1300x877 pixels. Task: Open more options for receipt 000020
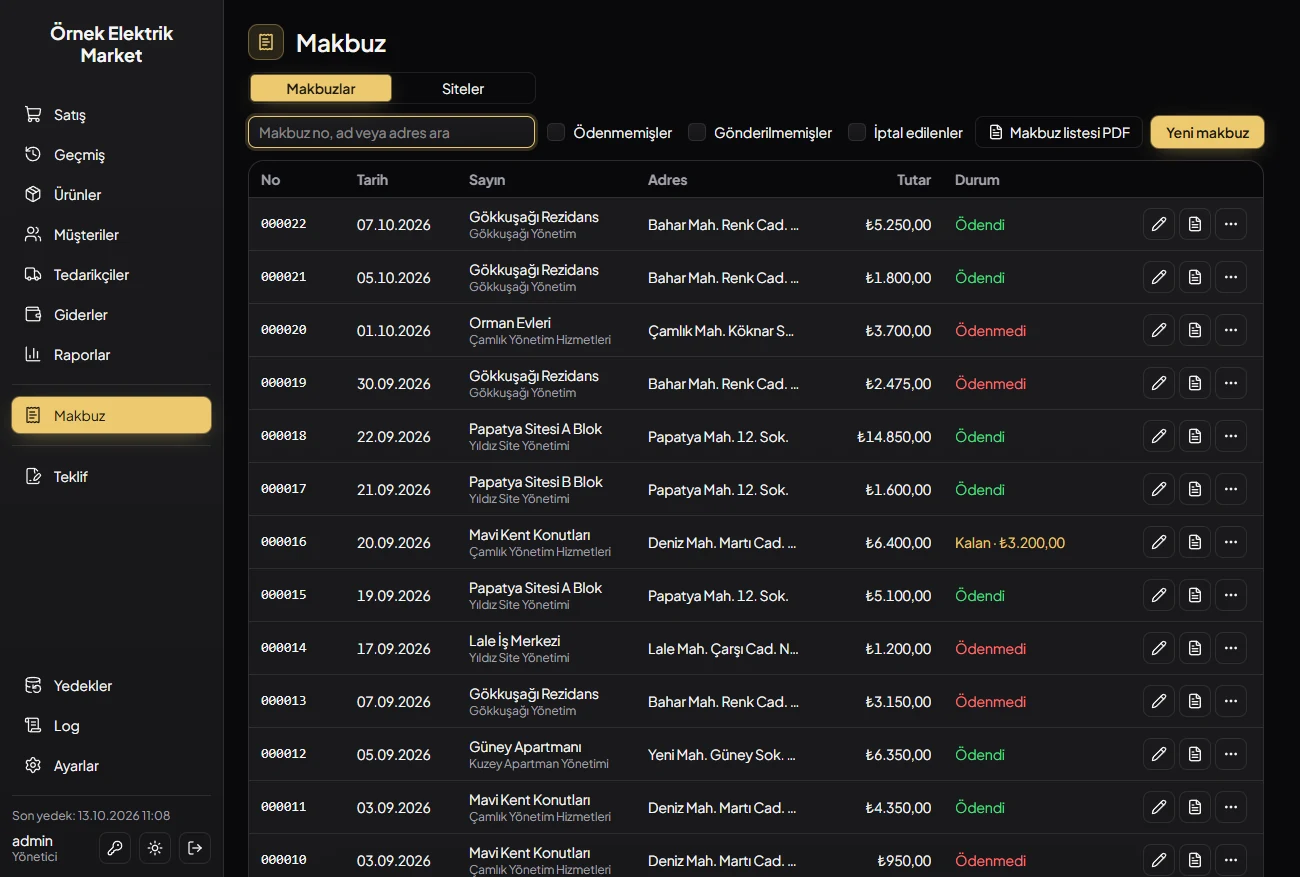[x=1231, y=330]
